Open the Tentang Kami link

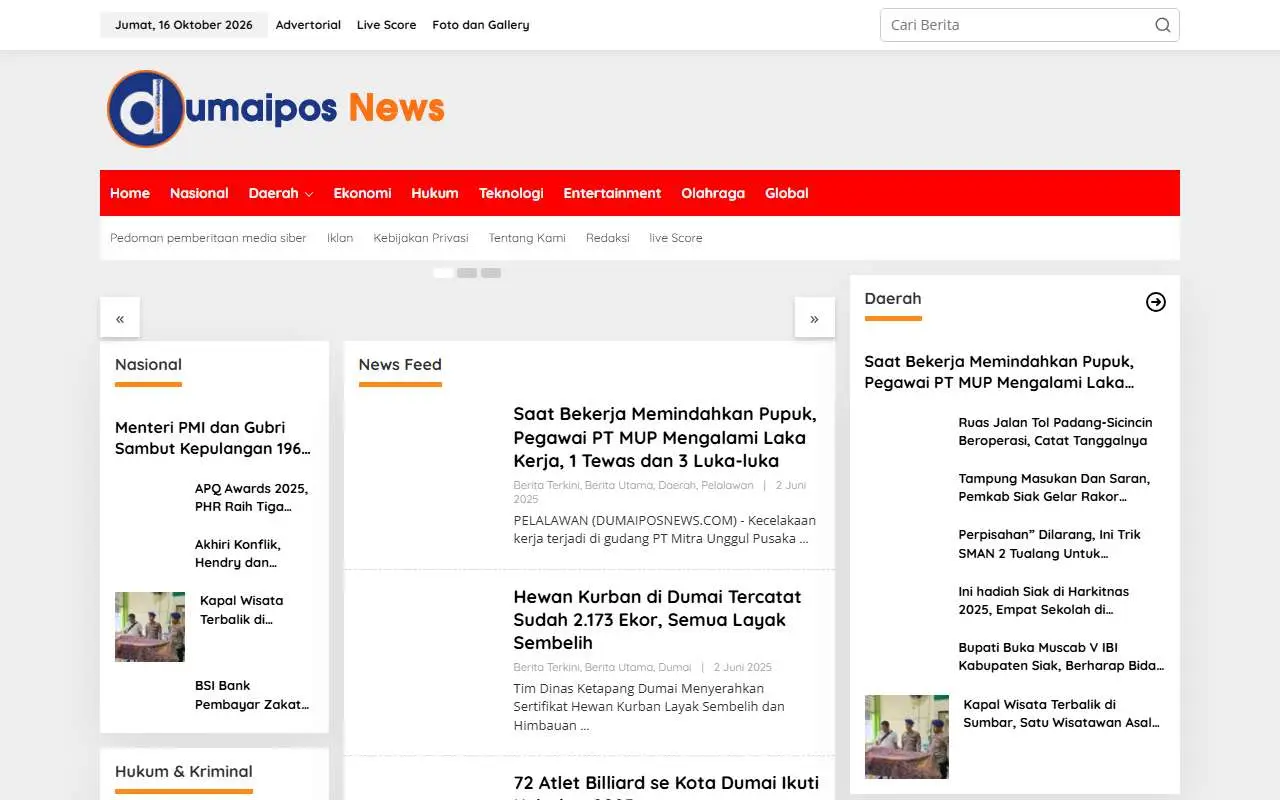click(527, 238)
